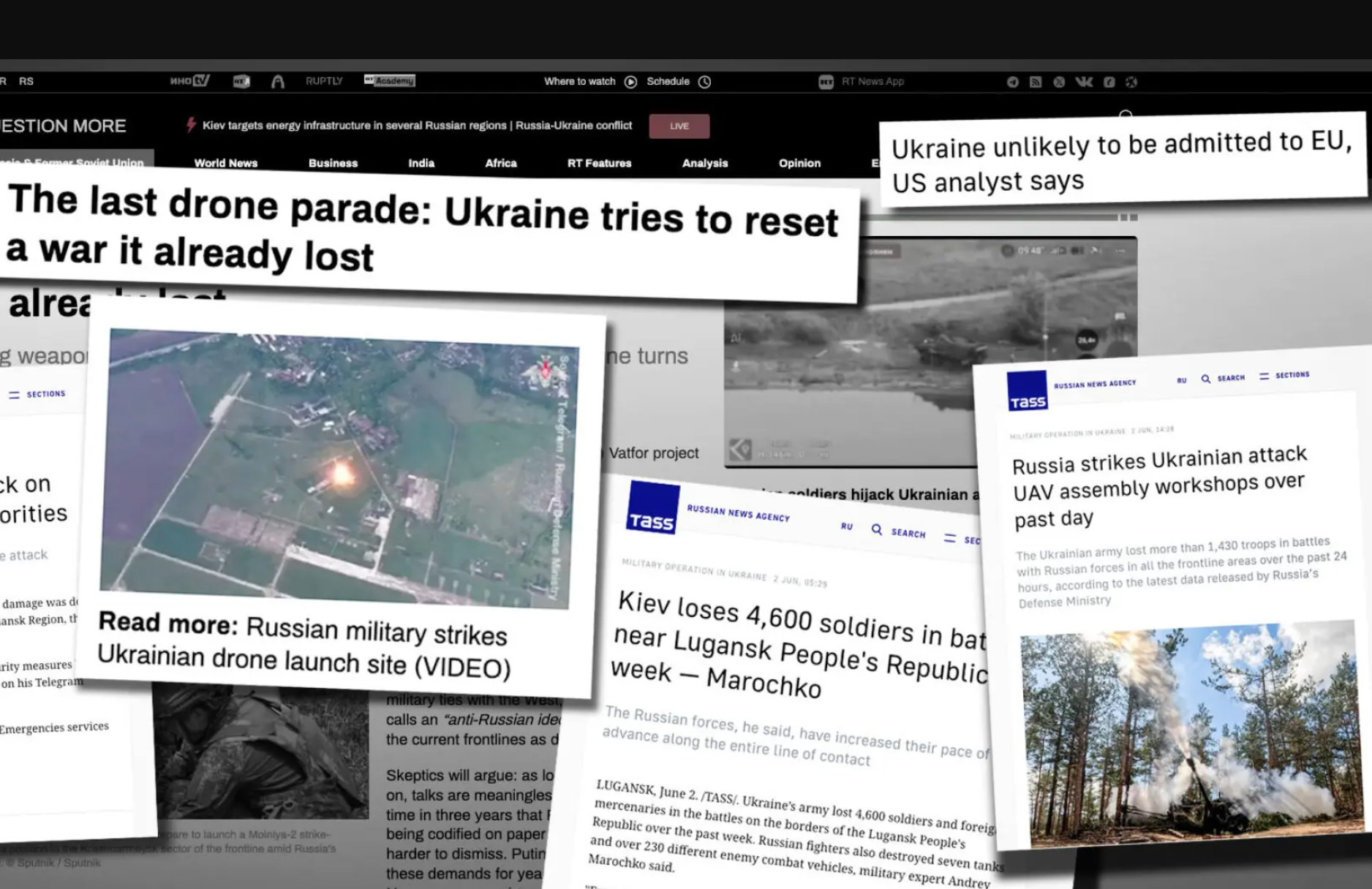Click the artillery firing in forest photo
The height and width of the screenshot is (889, 1372).
pyautogui.click(x=1192, y=733)
